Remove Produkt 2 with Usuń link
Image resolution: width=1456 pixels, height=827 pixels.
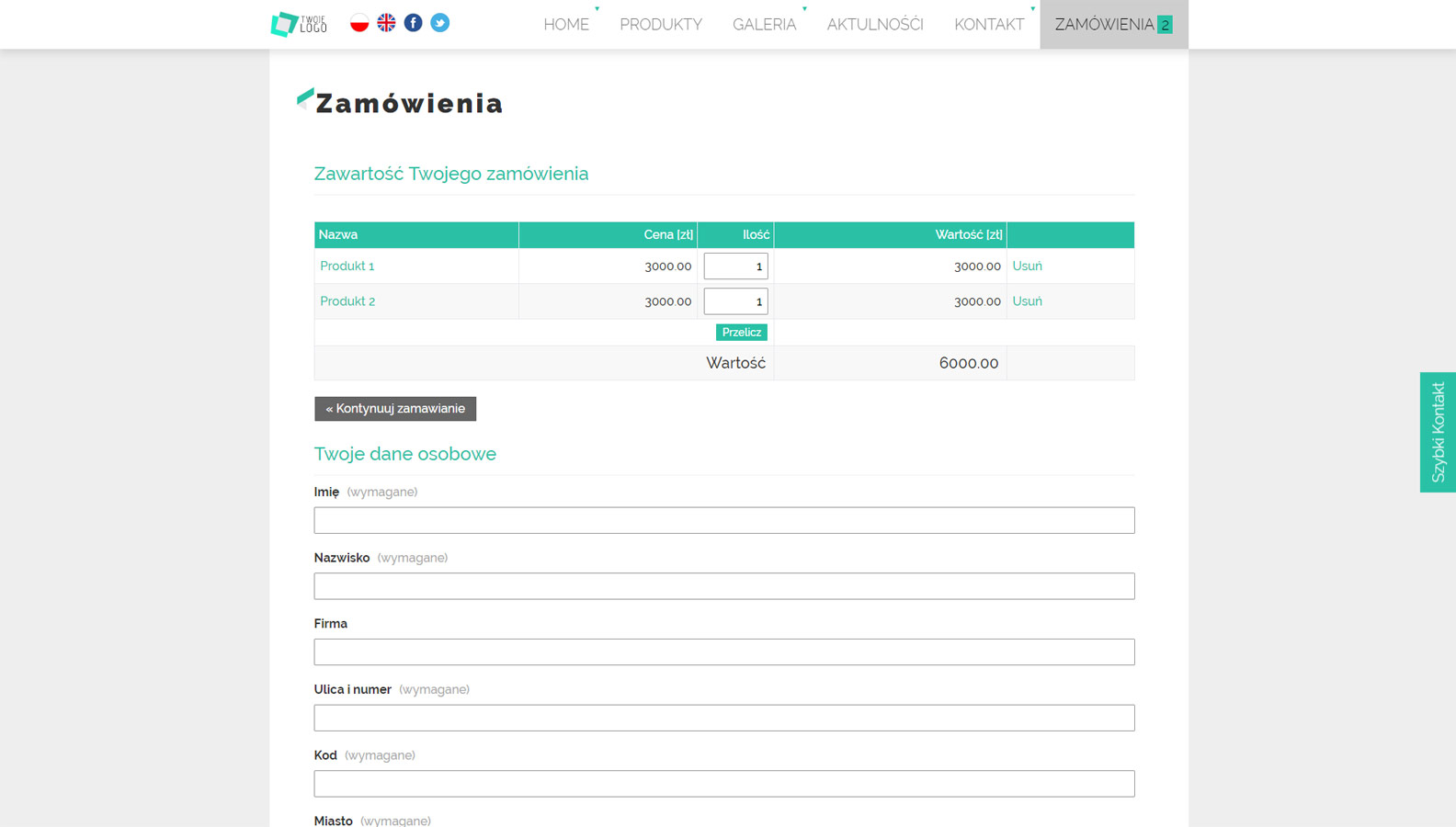click(x=1027, y=301)
